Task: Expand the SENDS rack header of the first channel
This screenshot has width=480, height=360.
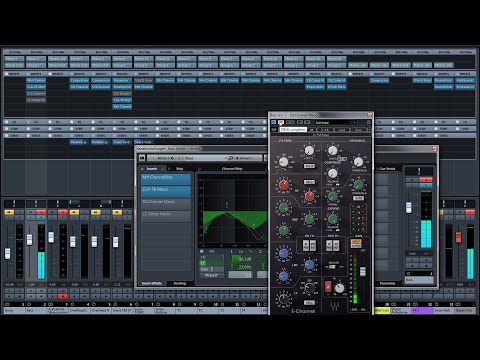Action: click(14, 135)
